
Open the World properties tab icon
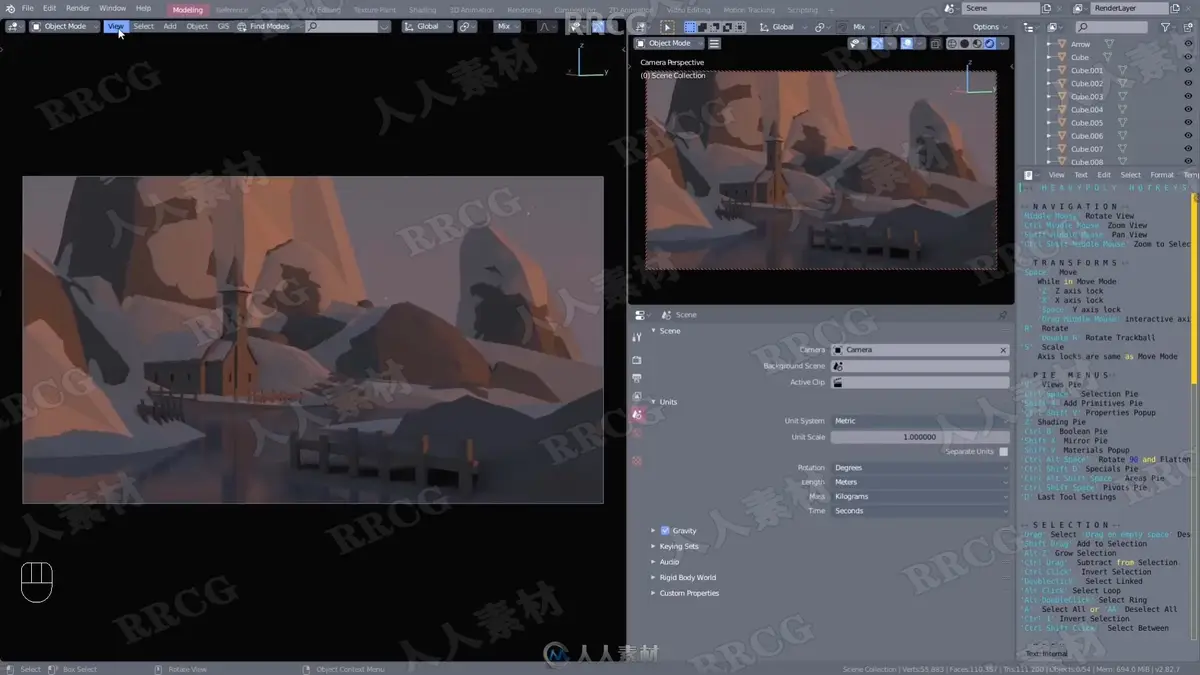coord(637,434)
